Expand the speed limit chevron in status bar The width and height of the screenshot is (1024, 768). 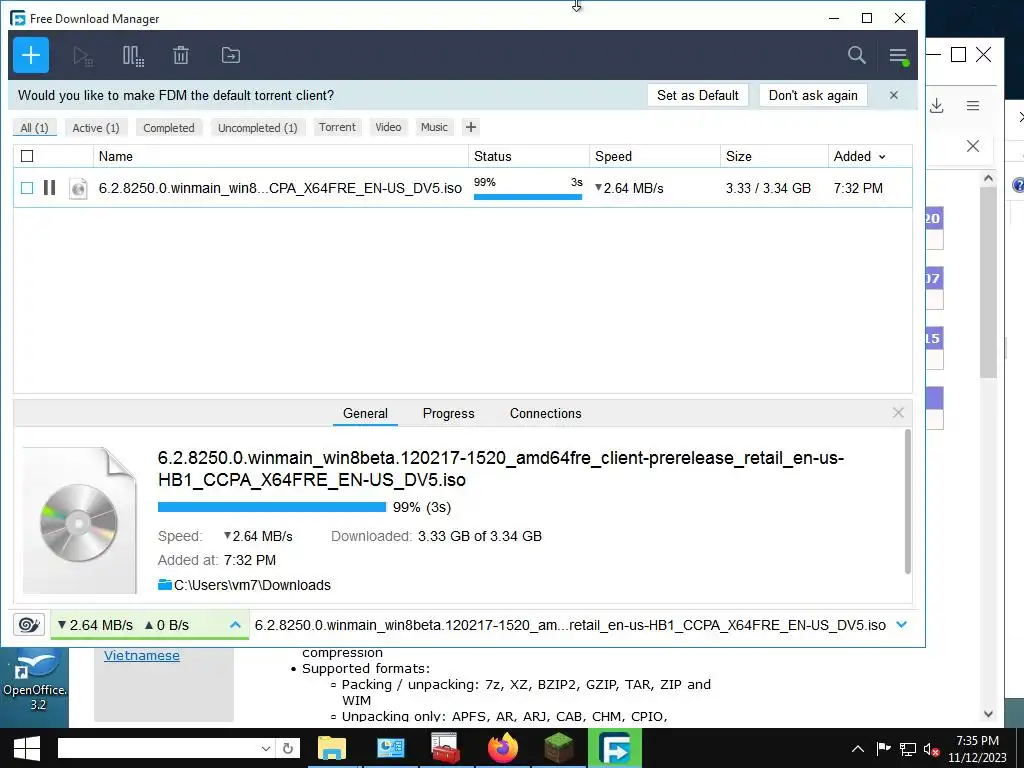coord(236,625)
